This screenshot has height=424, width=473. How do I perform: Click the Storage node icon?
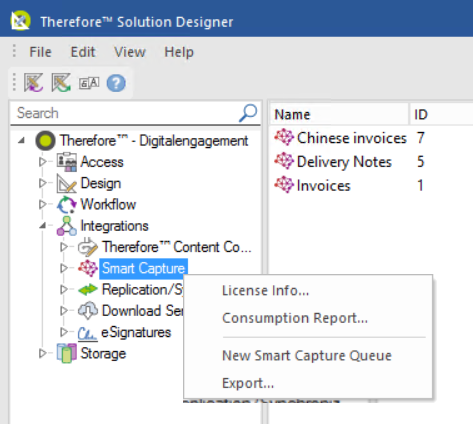click(67, 353)
